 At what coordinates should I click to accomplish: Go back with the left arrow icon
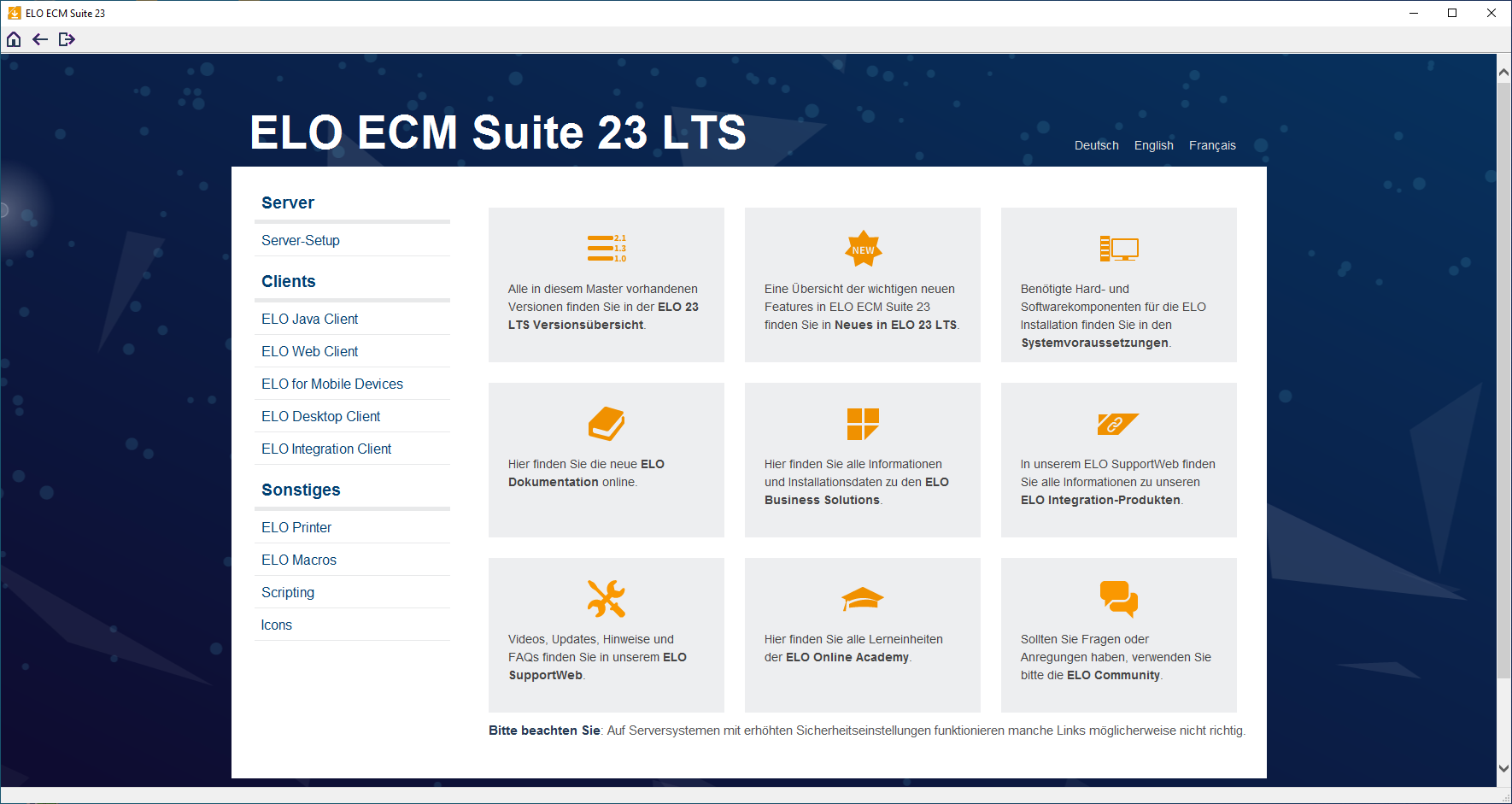40,39
